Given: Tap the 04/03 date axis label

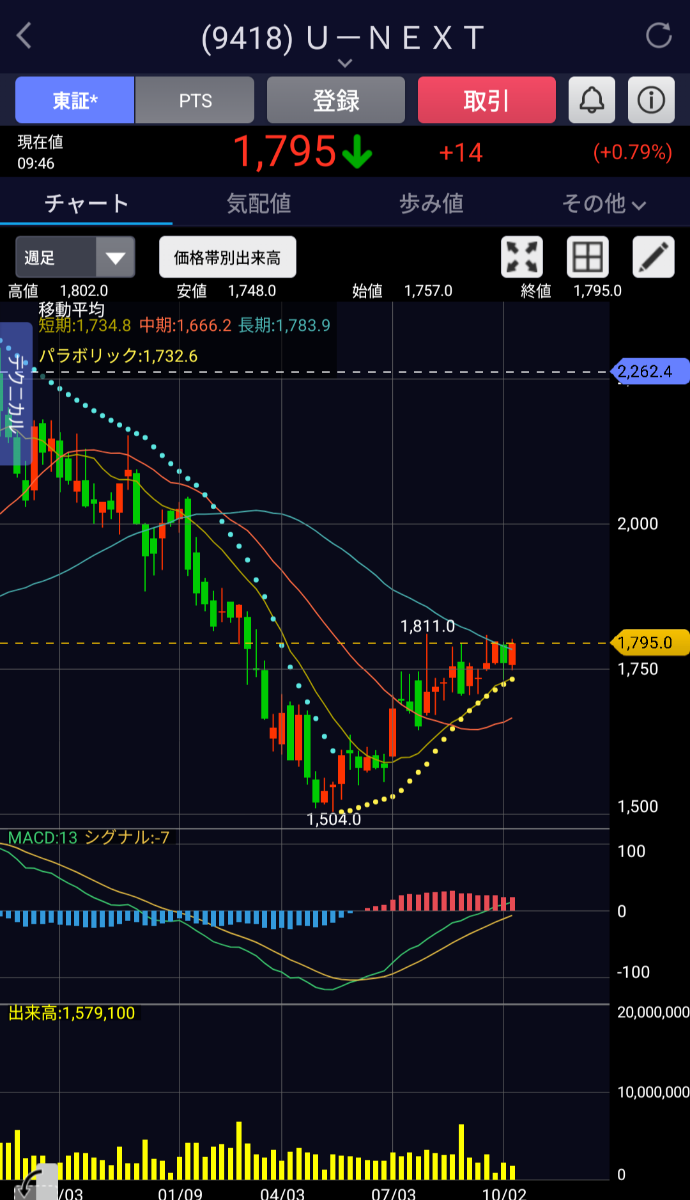Looking at the screenshot, I should click(282, 1193).
